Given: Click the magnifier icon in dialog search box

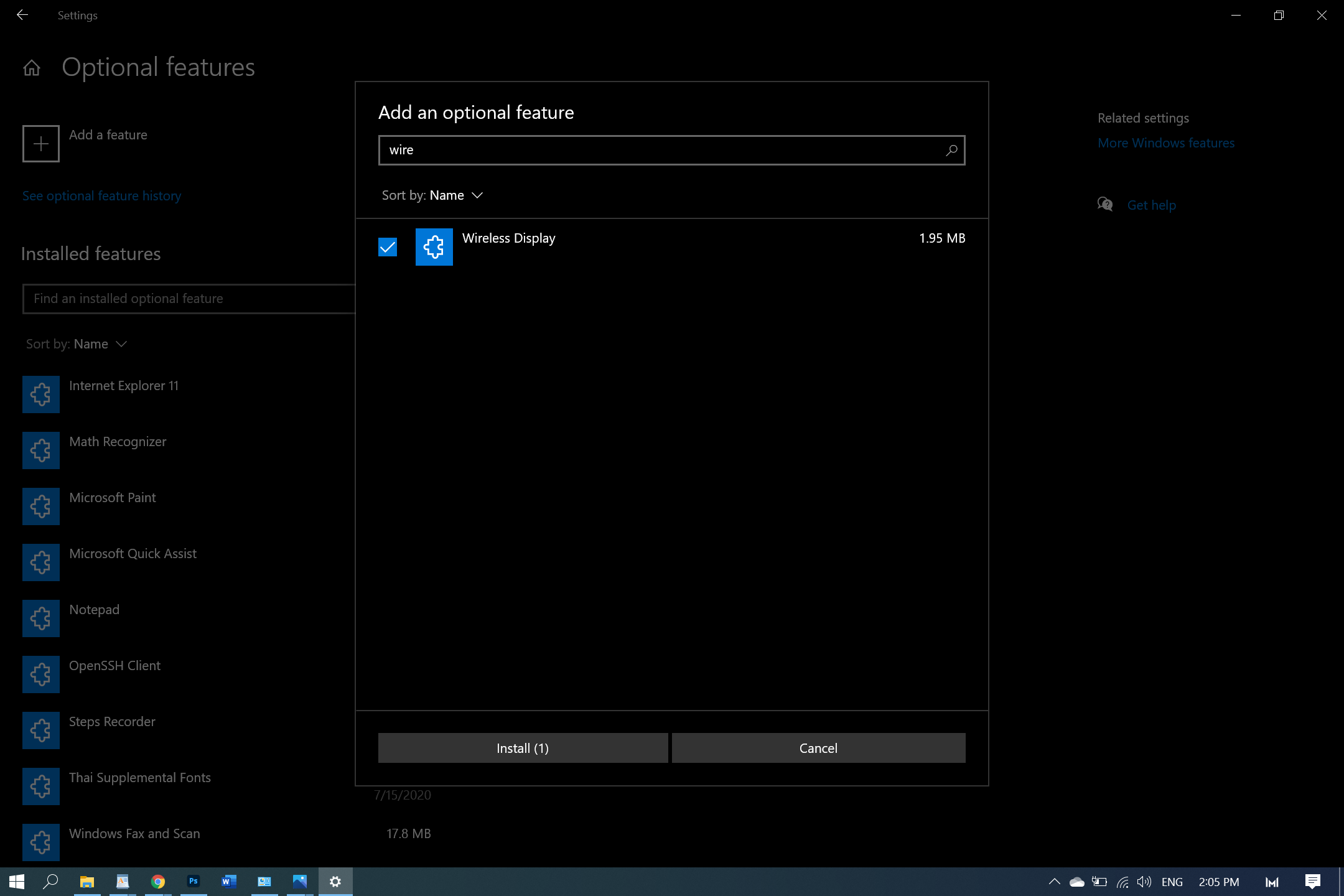Looking at the screenshot, I should tap(951, 150).
